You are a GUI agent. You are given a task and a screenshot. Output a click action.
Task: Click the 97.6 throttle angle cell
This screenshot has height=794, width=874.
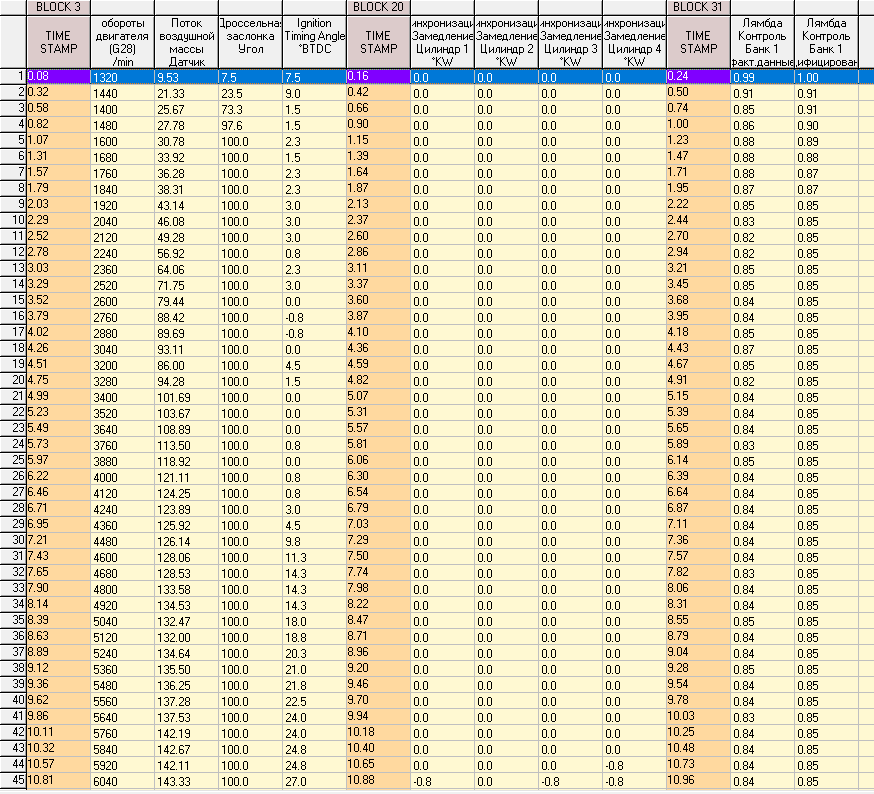[250, 124]
